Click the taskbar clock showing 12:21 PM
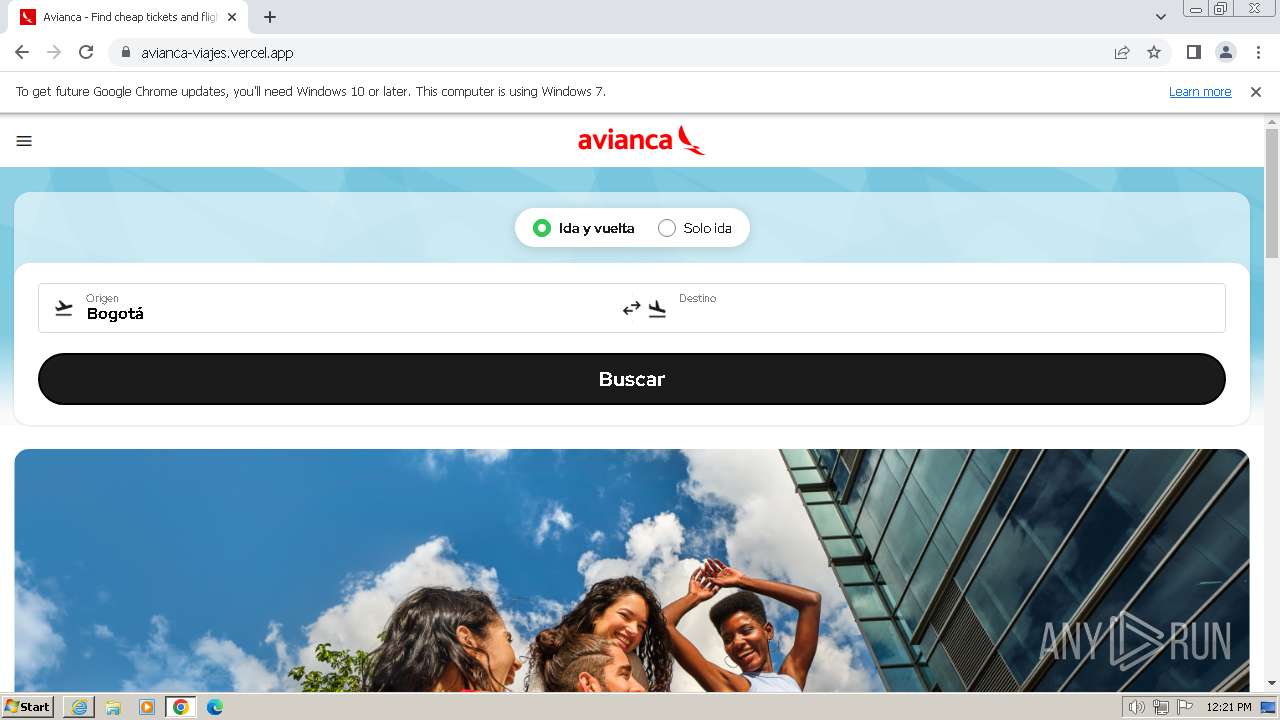Viewport: 1280px width, 720px height. point(1229,707)
